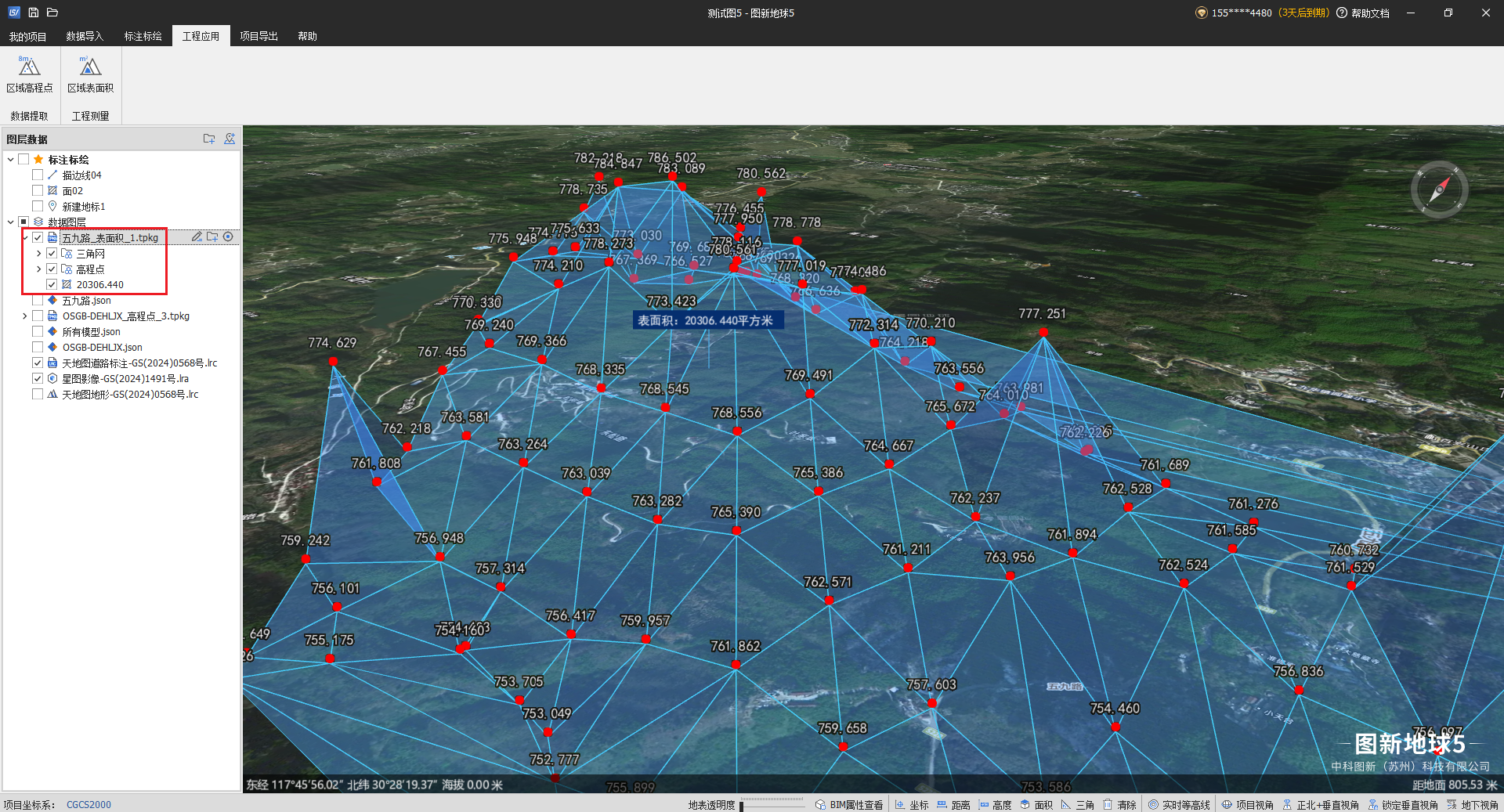This screenshot has height=812, width=1504.
Task: Click the 地表透明度 slider
Action: point(772,805)
